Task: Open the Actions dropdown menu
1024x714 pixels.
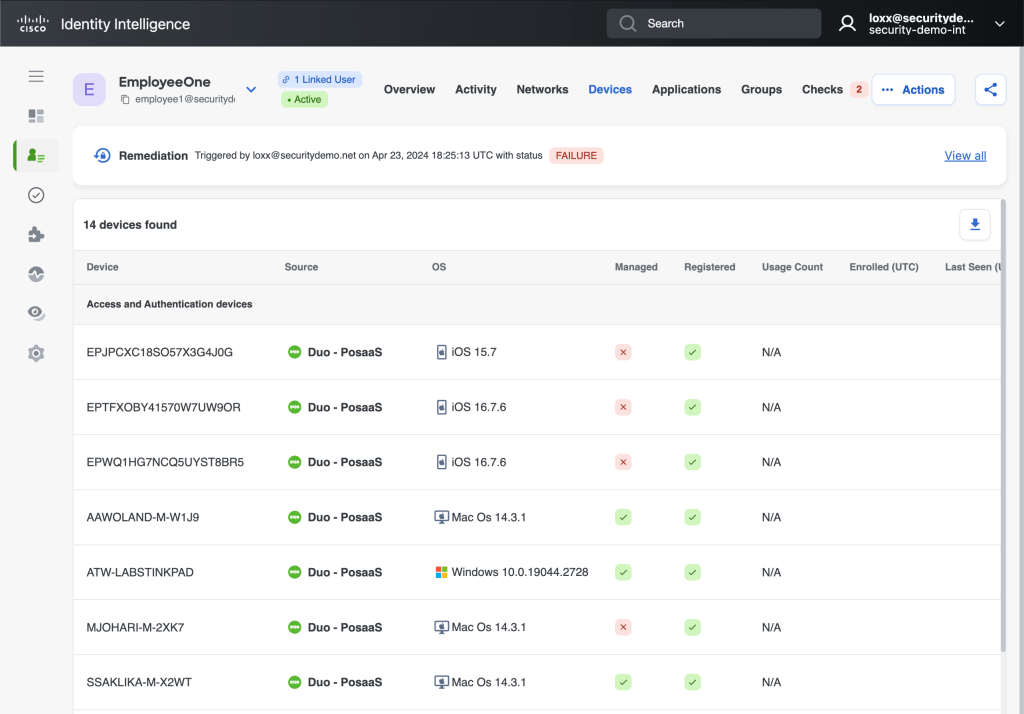Action: click(x=913, y=89)
